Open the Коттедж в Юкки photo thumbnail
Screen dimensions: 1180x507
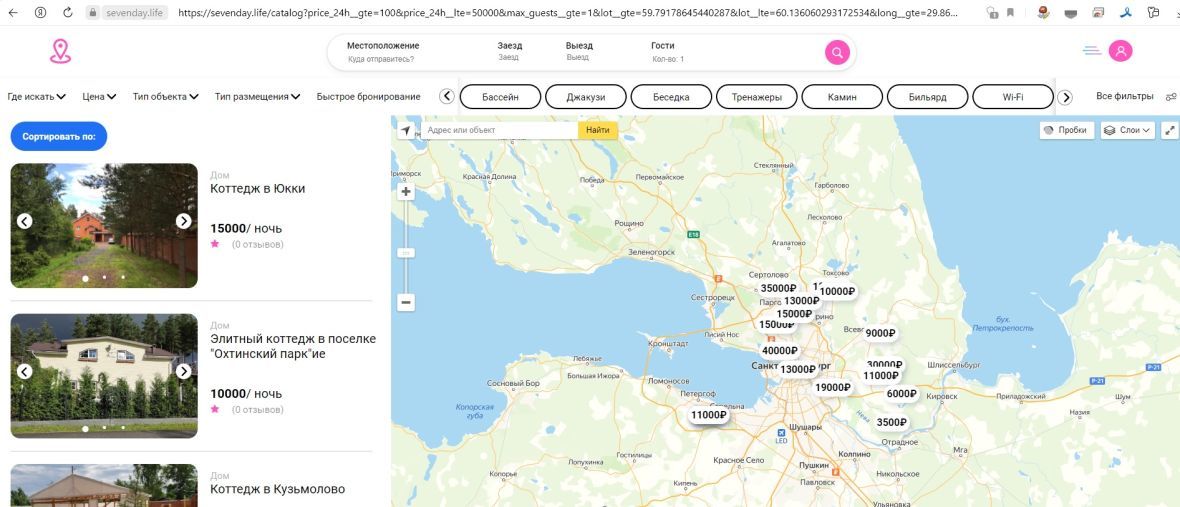104,226
